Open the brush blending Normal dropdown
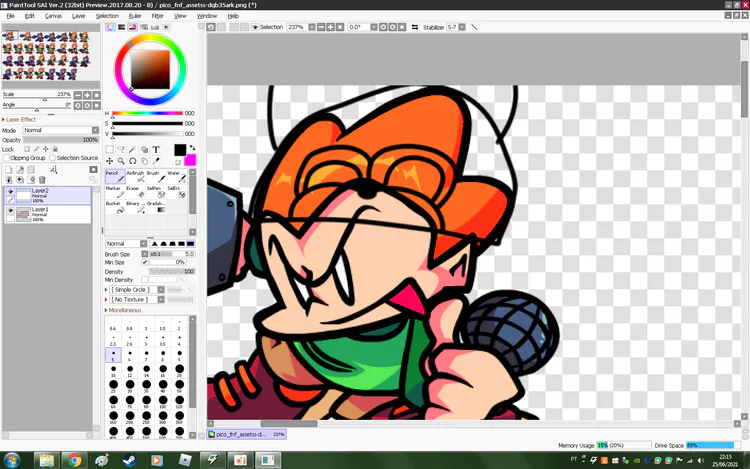Viewport: 750px width, 469px height. [126, 244]
